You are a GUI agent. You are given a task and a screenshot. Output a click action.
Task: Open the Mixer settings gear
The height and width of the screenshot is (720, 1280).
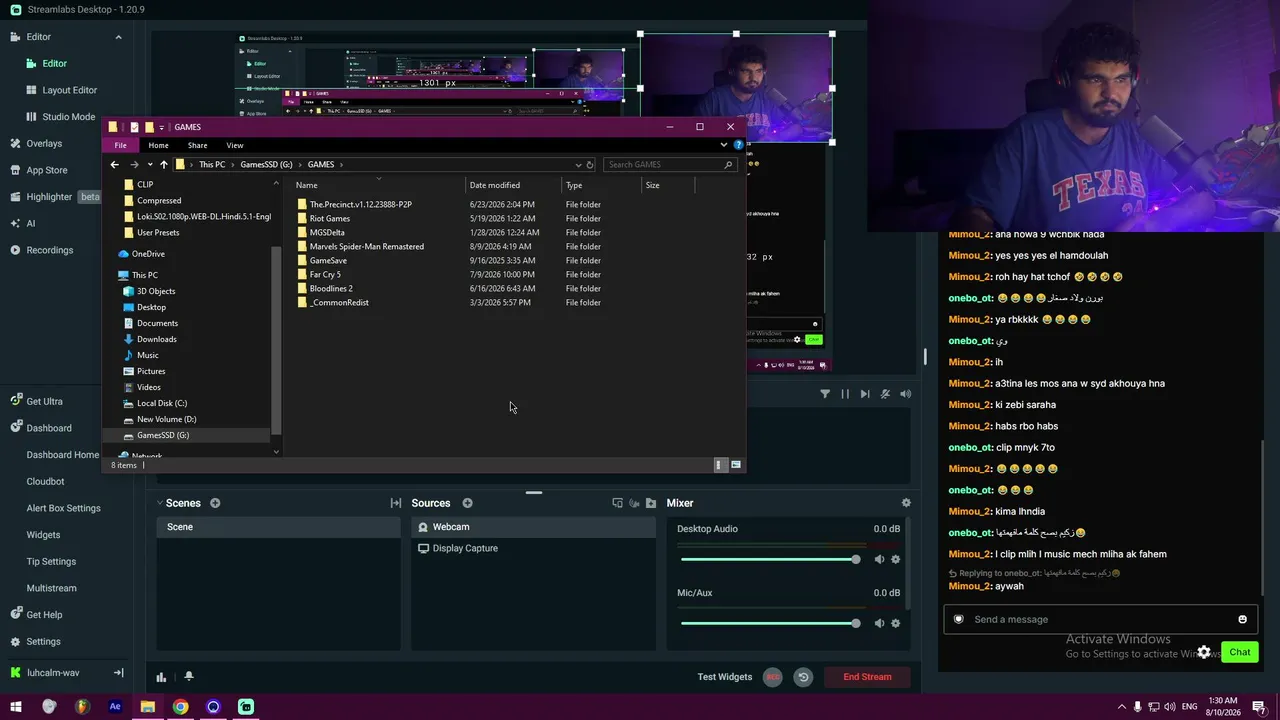pos(906,503)
